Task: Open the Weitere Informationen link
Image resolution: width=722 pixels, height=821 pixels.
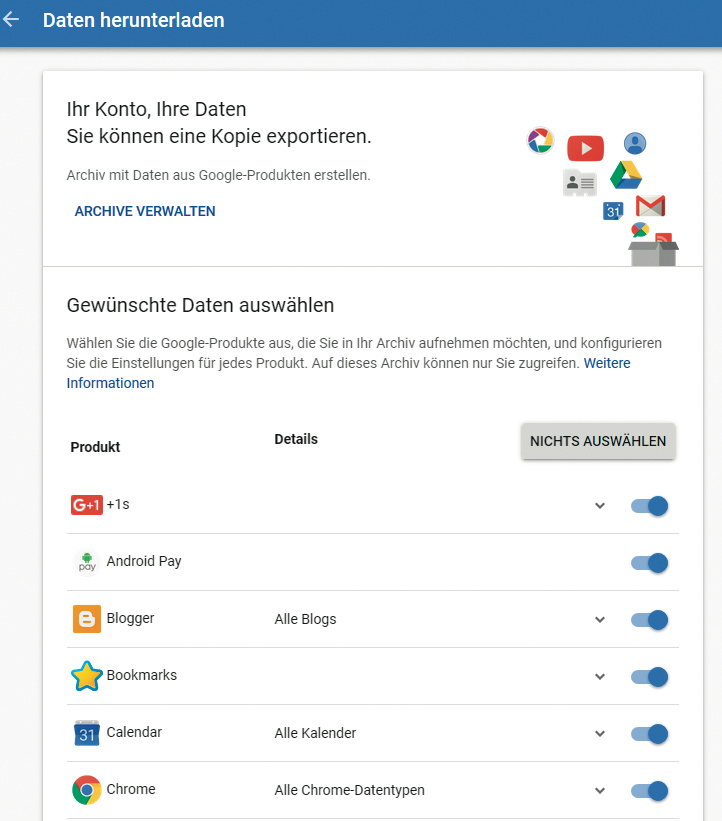Action: tap(110, 383)
